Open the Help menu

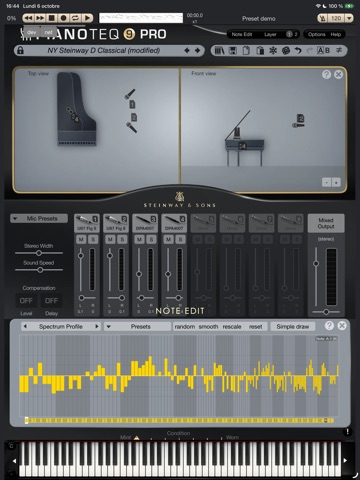coord(335,34)
